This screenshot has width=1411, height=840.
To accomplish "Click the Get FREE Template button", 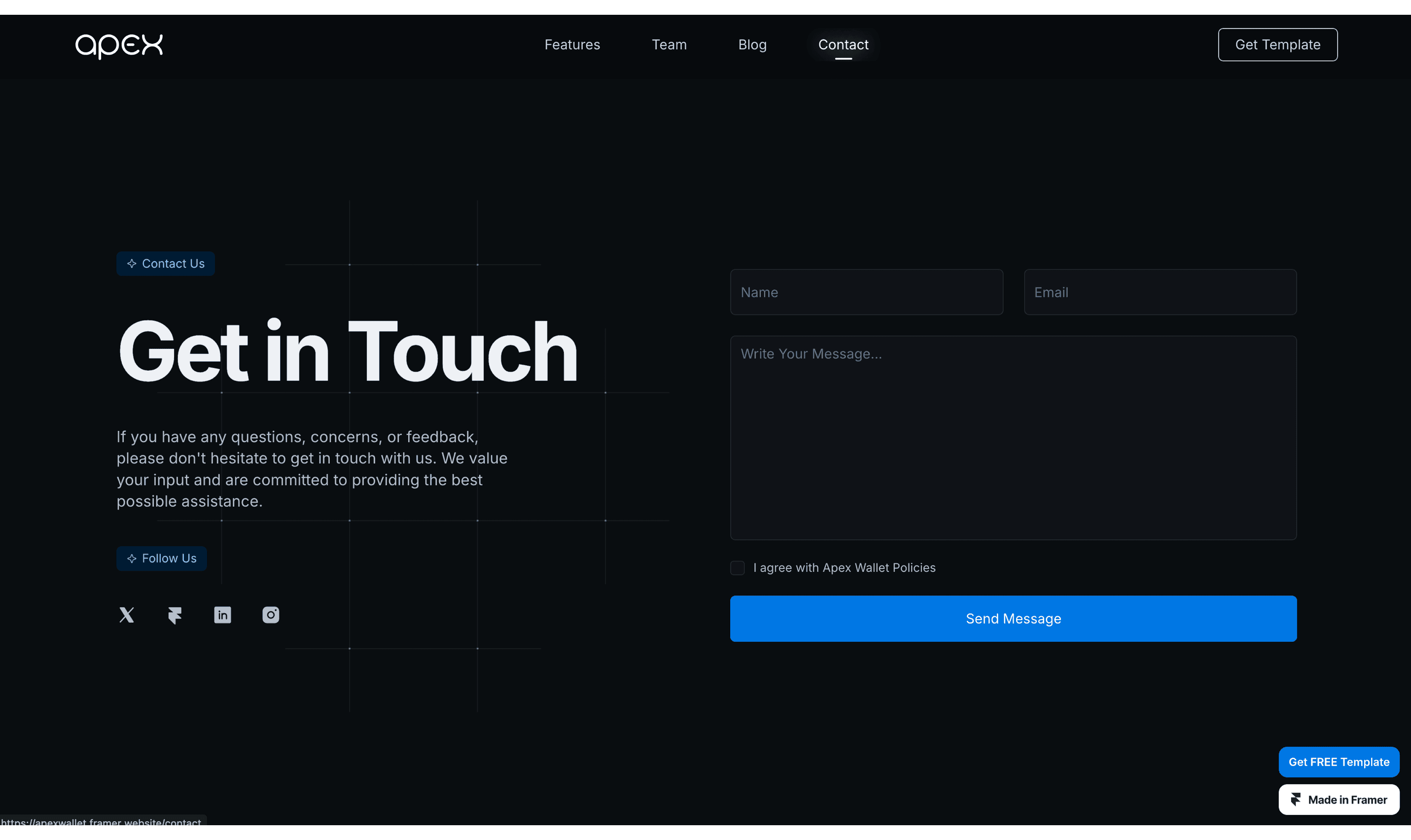I will coord(1339,762).
